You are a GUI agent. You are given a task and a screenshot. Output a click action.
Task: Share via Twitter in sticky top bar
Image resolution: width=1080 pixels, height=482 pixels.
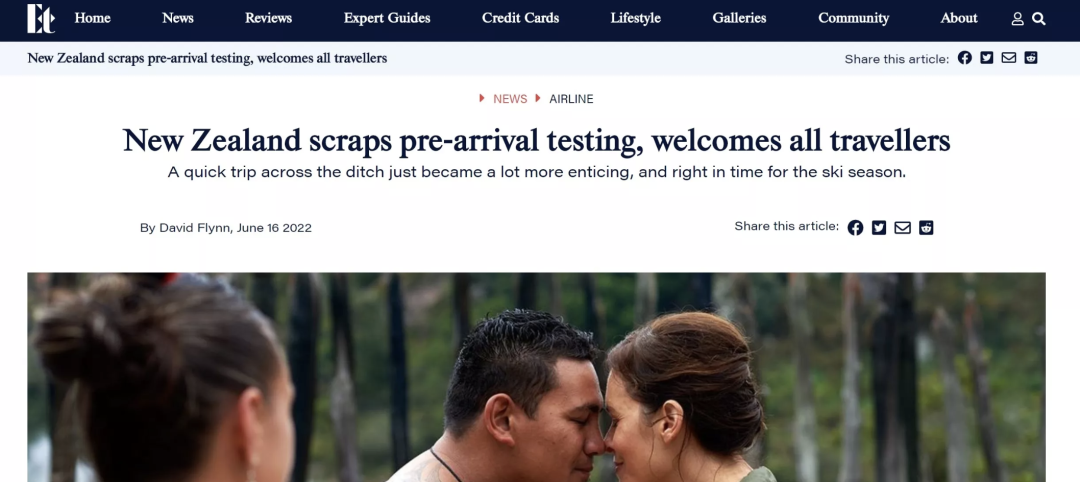coord(986,58)
